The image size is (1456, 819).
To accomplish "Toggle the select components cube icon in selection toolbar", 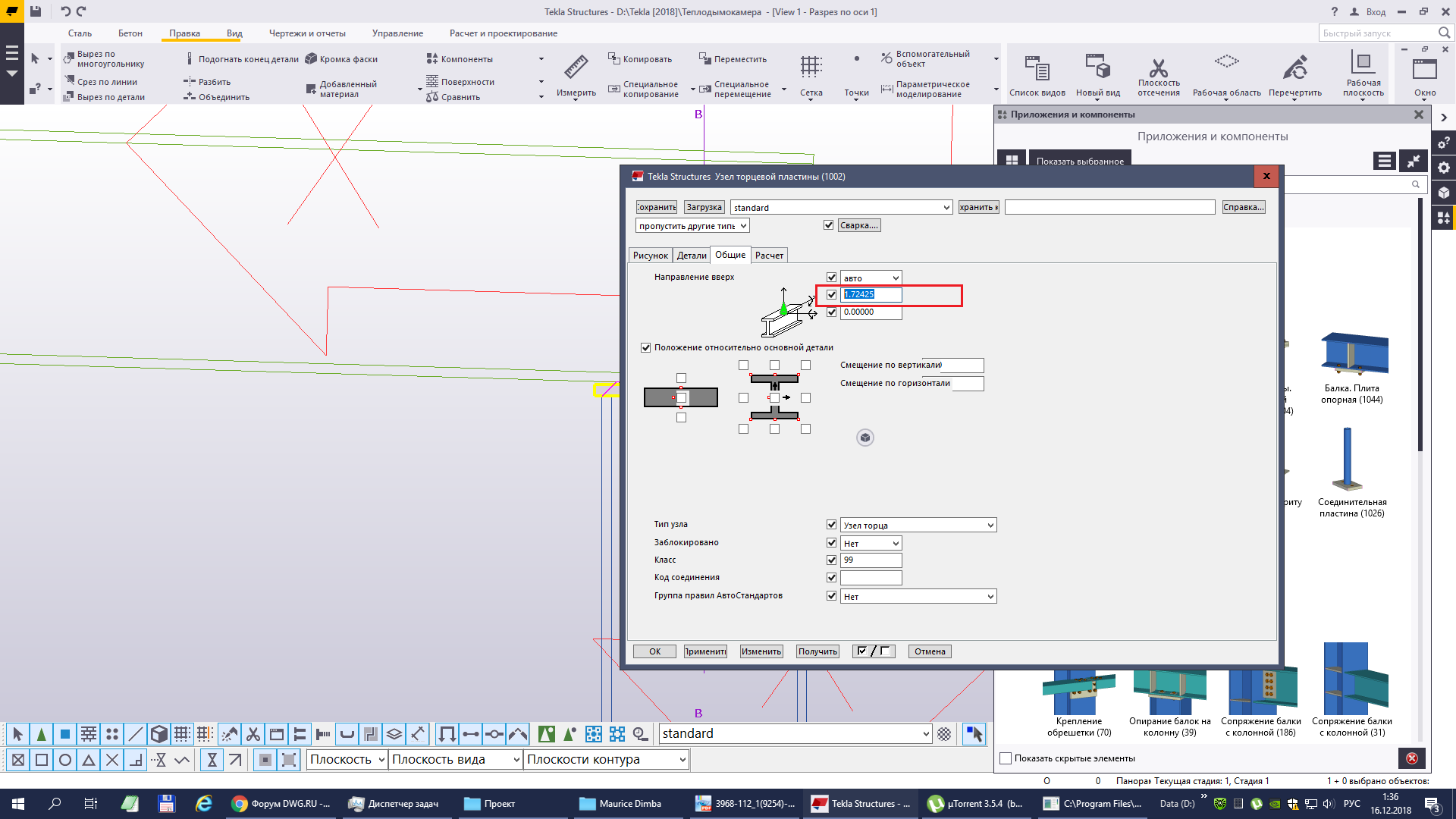I will [158, 734].
